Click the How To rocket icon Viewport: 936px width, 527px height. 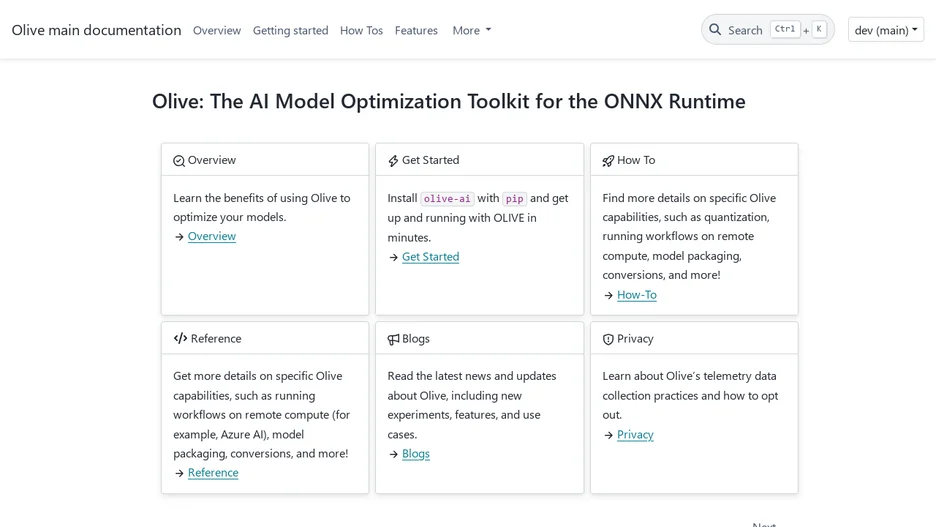608,161
